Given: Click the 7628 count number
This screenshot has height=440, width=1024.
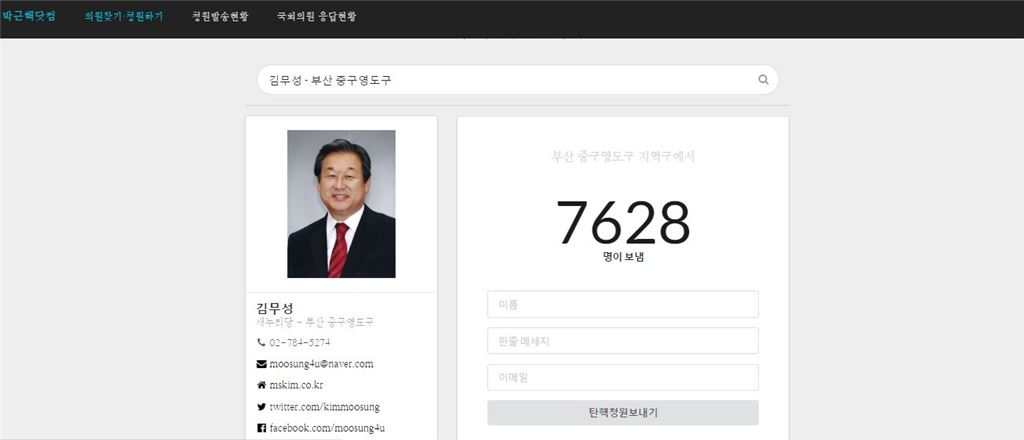Looking at the screenshot, I should point(623,222).
